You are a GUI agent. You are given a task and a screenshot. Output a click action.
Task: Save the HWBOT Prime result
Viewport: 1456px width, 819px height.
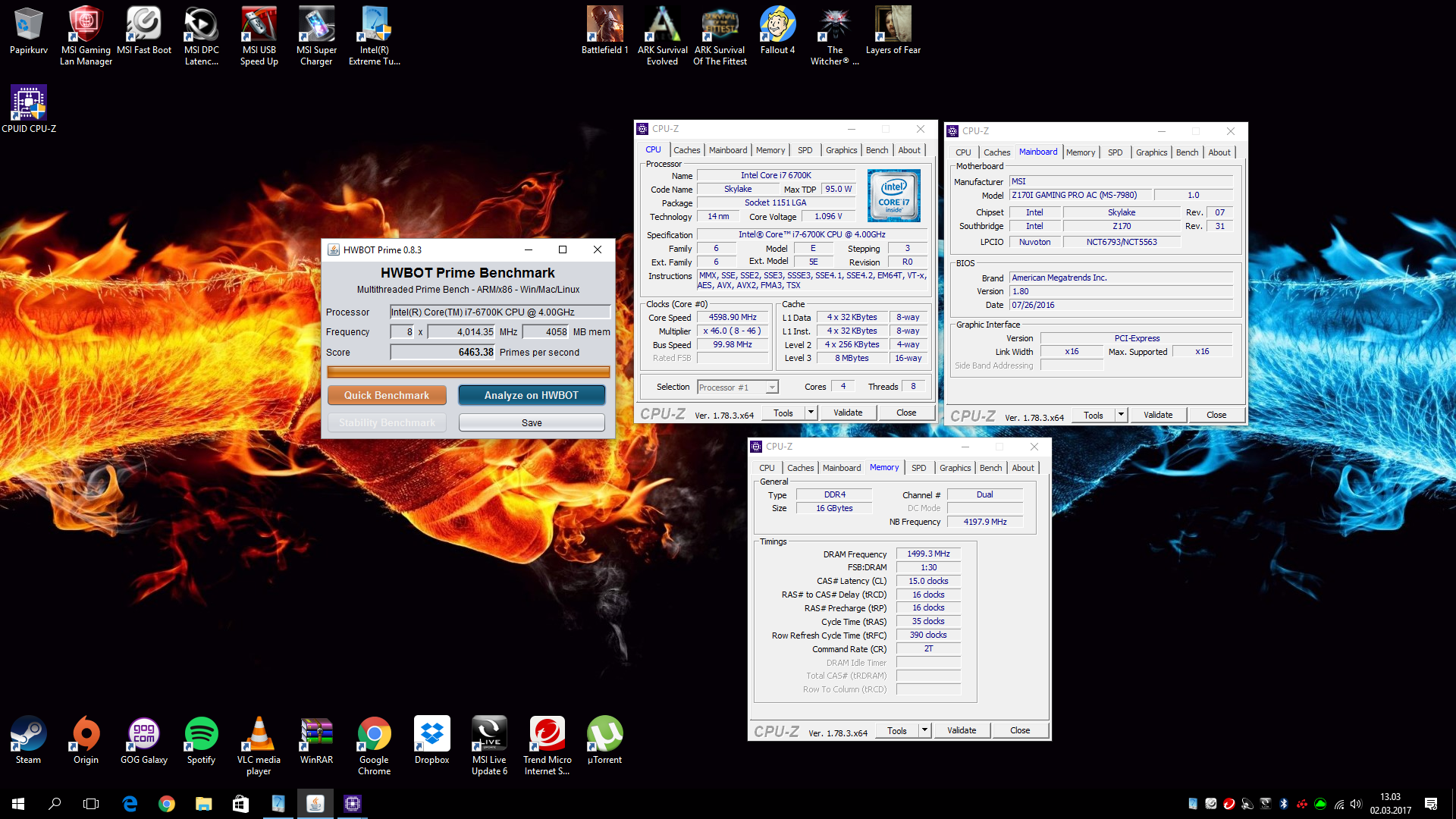coord(532,422)
